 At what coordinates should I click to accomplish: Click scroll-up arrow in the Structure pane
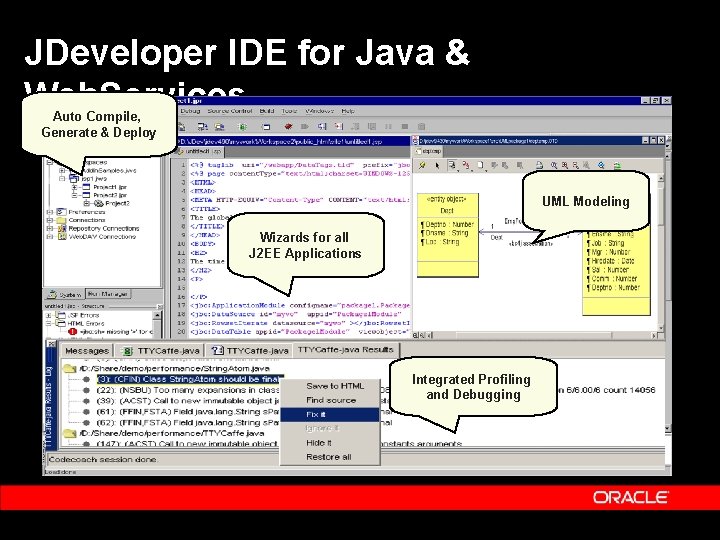(157, 315)
